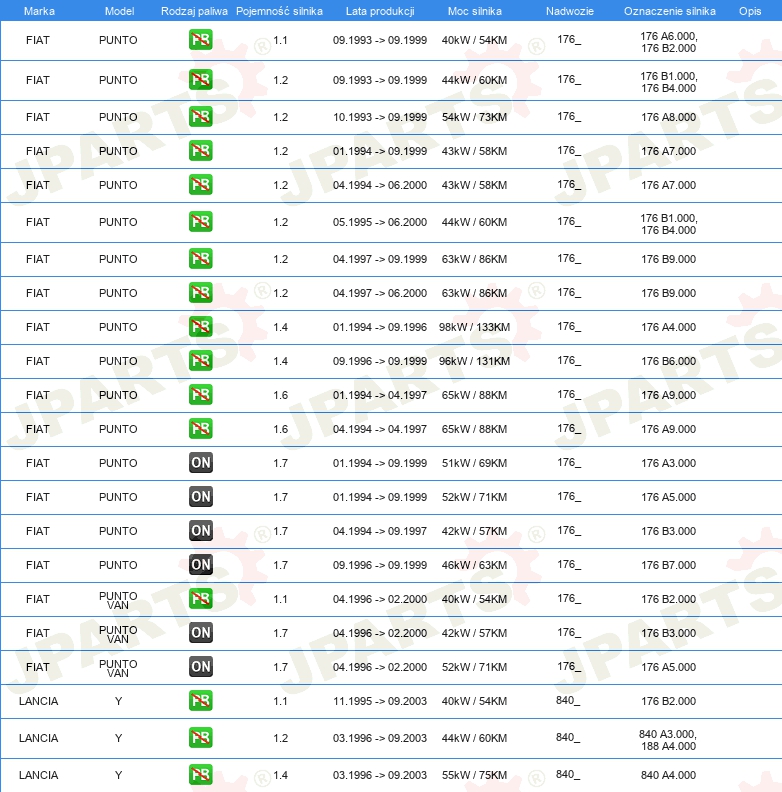782x792 pixels.
Task: Click the petrol icon in the 40kW / 54KM Fiat Punto 09.1993 row
Action: [x=201, y=40]
